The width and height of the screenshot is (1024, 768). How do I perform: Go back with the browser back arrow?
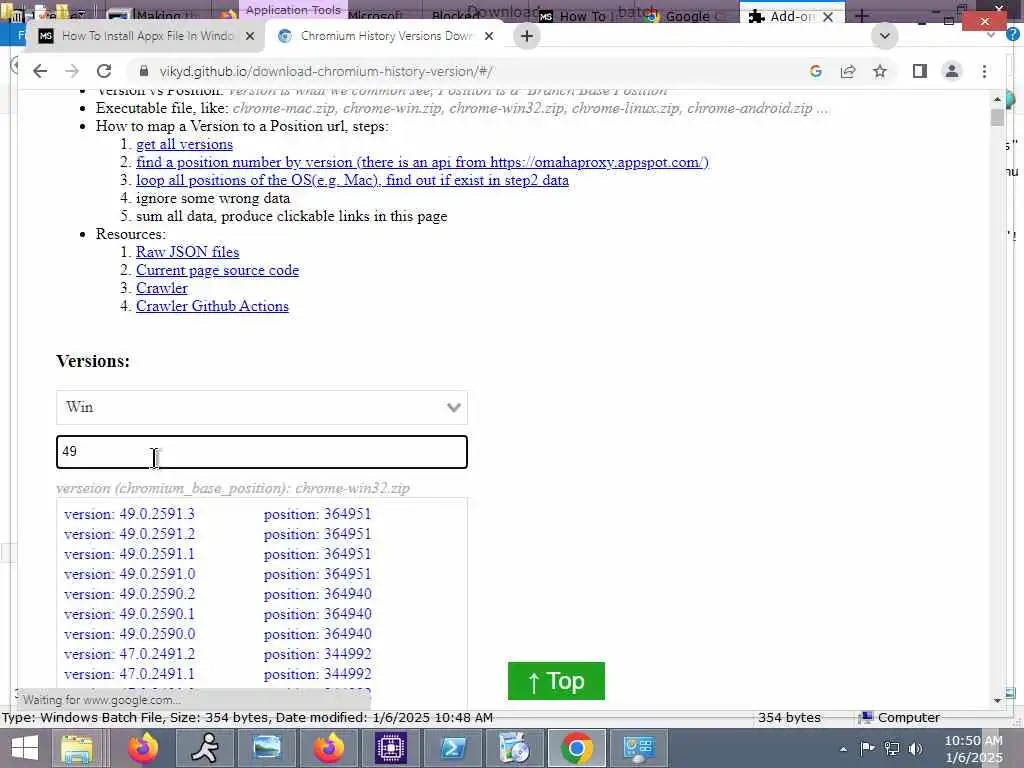(x=40, y=71)
